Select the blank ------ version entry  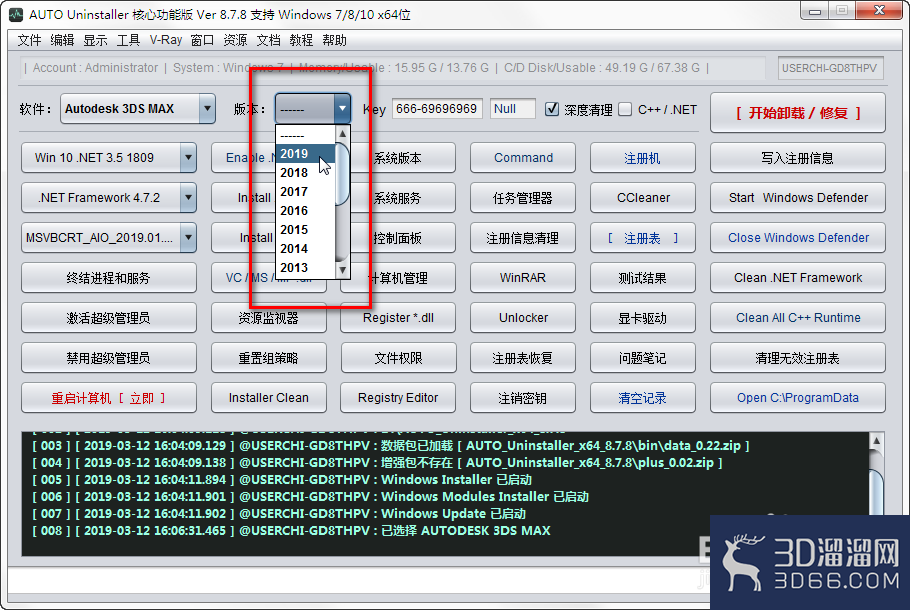click(x=306, y=135)
